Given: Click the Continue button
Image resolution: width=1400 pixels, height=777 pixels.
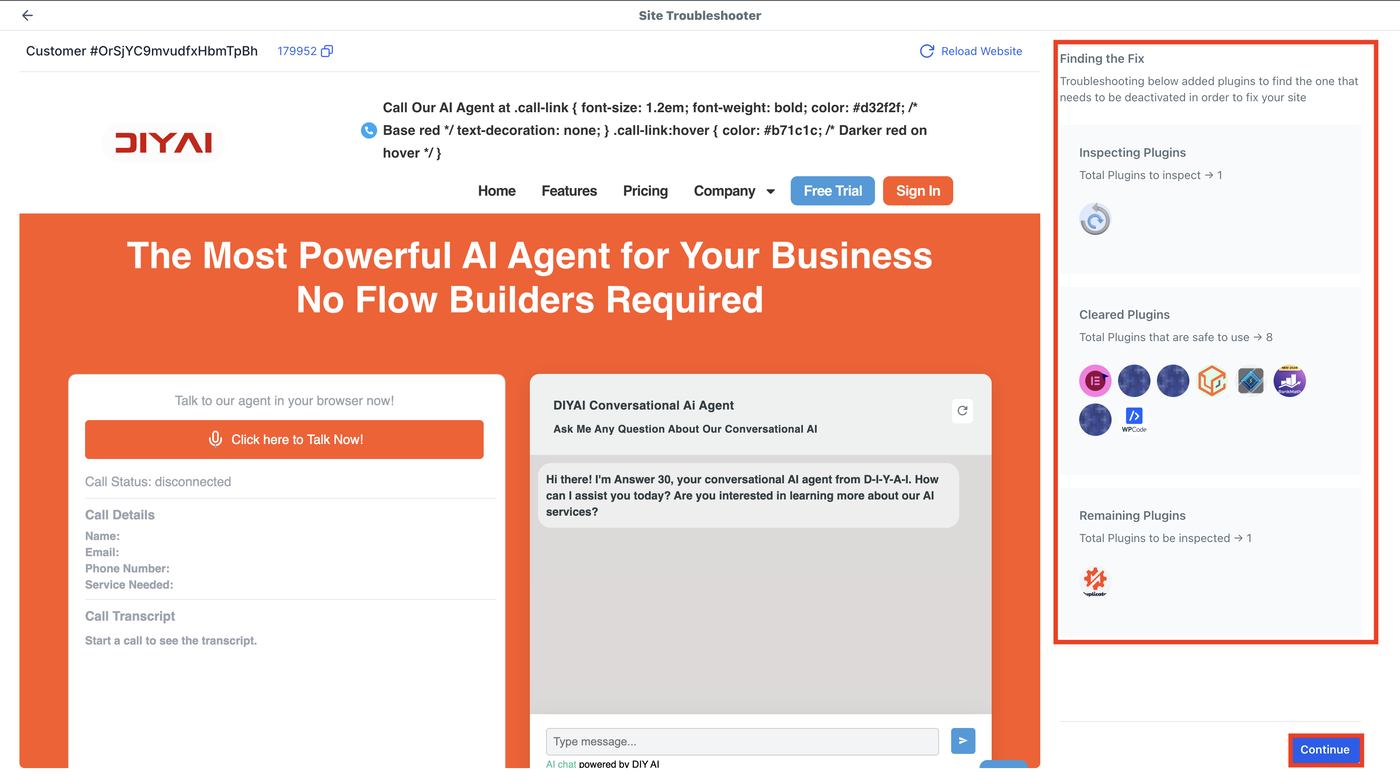Looking at the screenshot, I should pos(1325,750).
